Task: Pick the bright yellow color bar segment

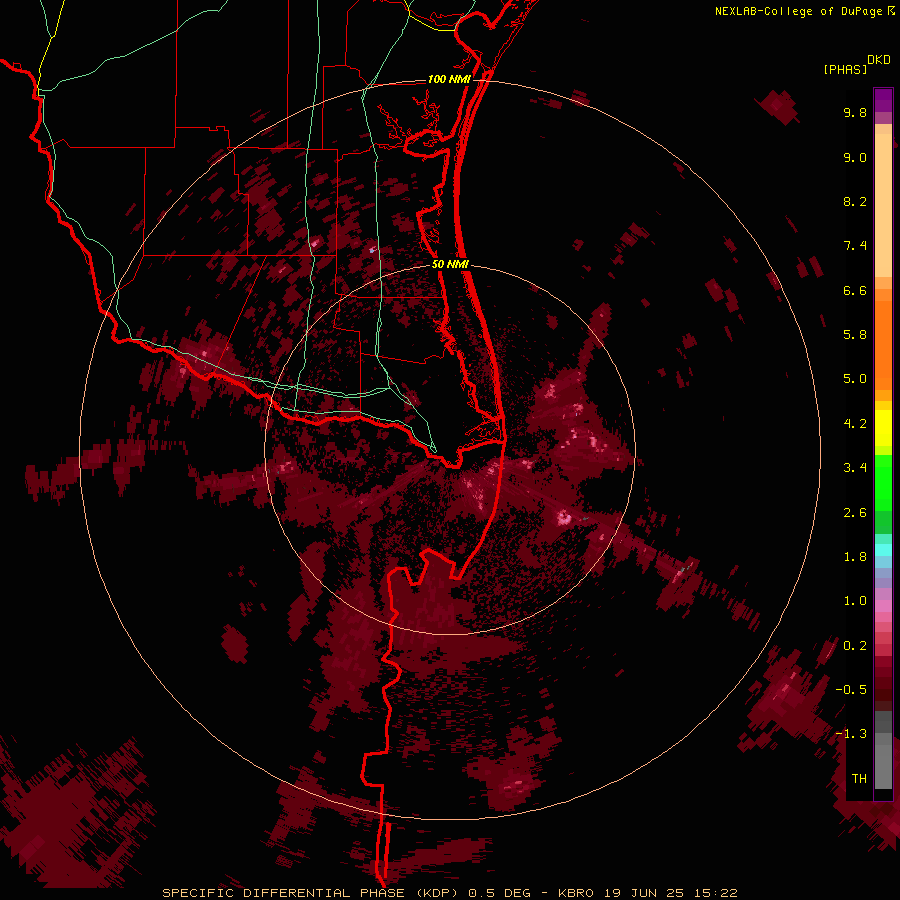Action: pyautogui.click(x=883, y=427)
